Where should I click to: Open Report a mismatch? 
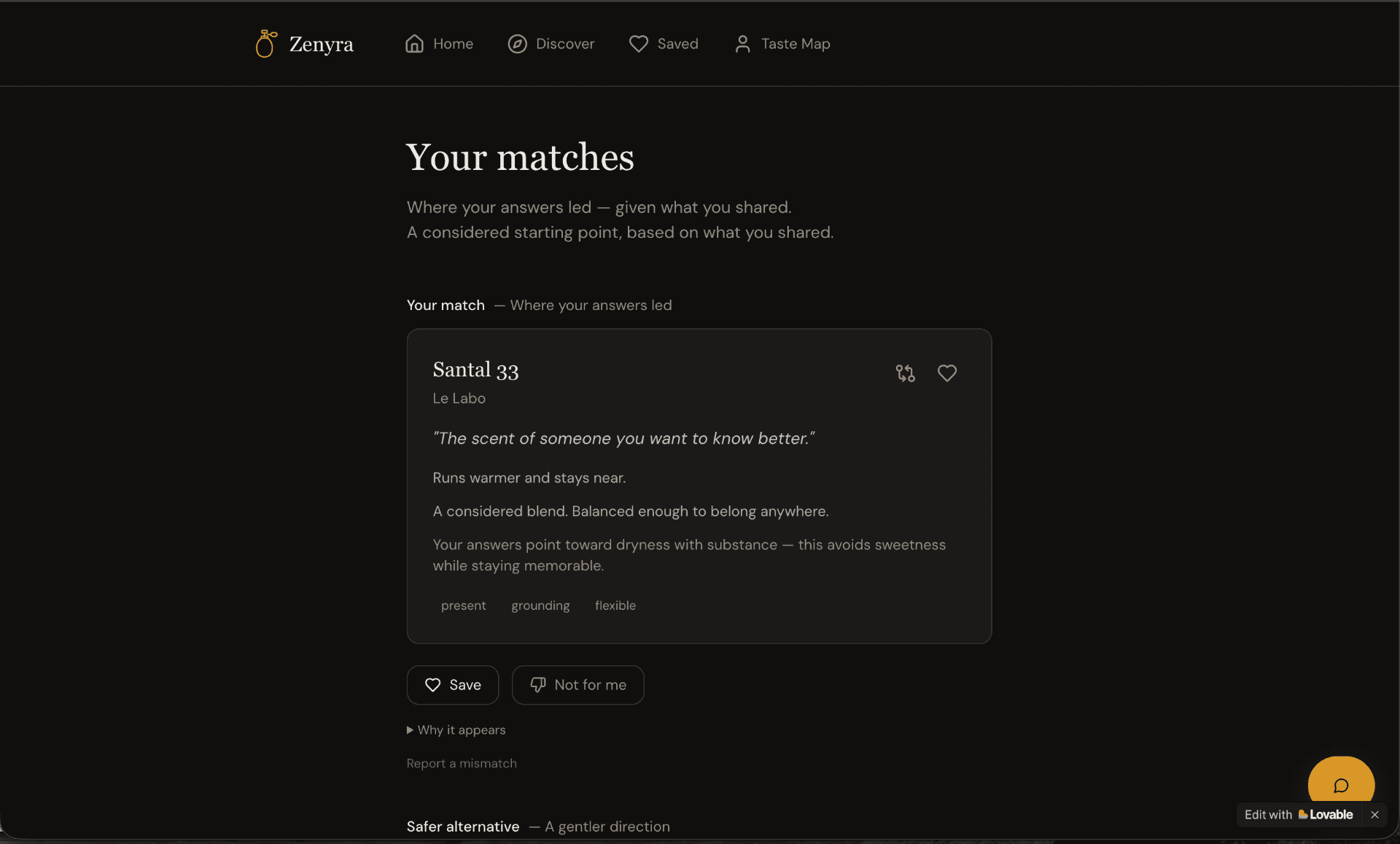461,763
